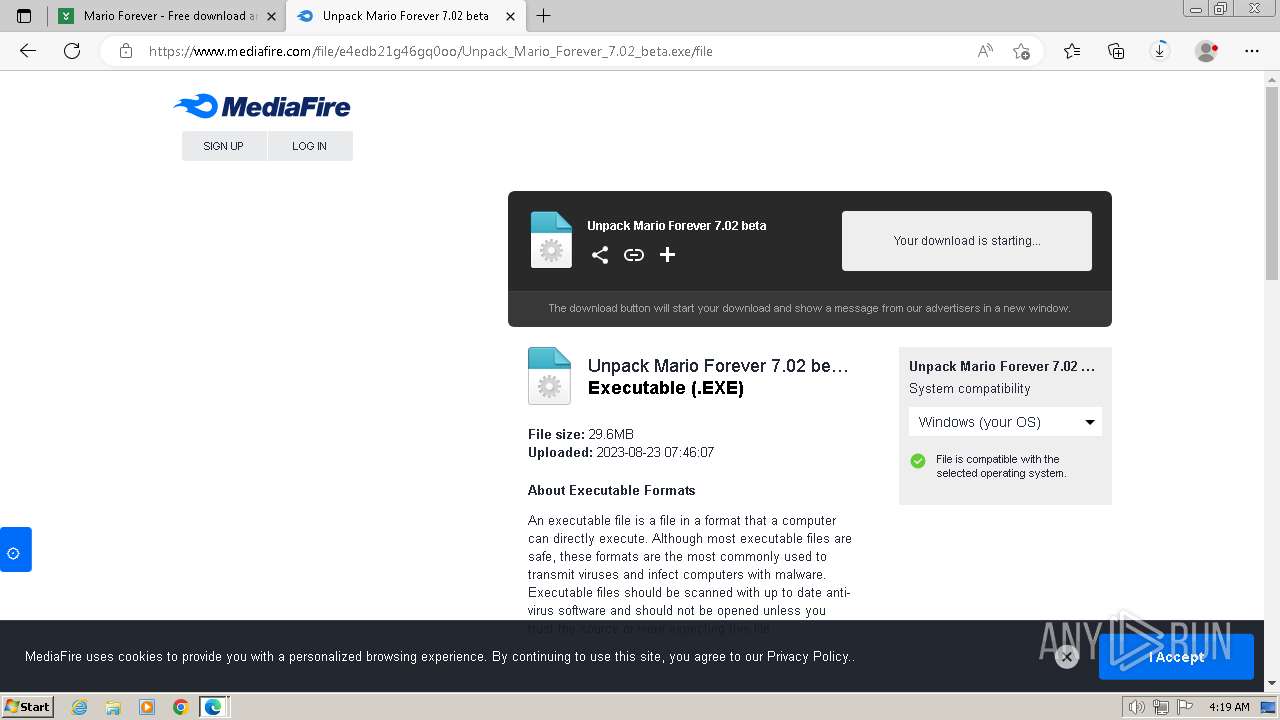Image resolution: width=1280 pixels, height=720 pixels.
Task: Click the green compatibility check icon
Action: coord(918,461)
